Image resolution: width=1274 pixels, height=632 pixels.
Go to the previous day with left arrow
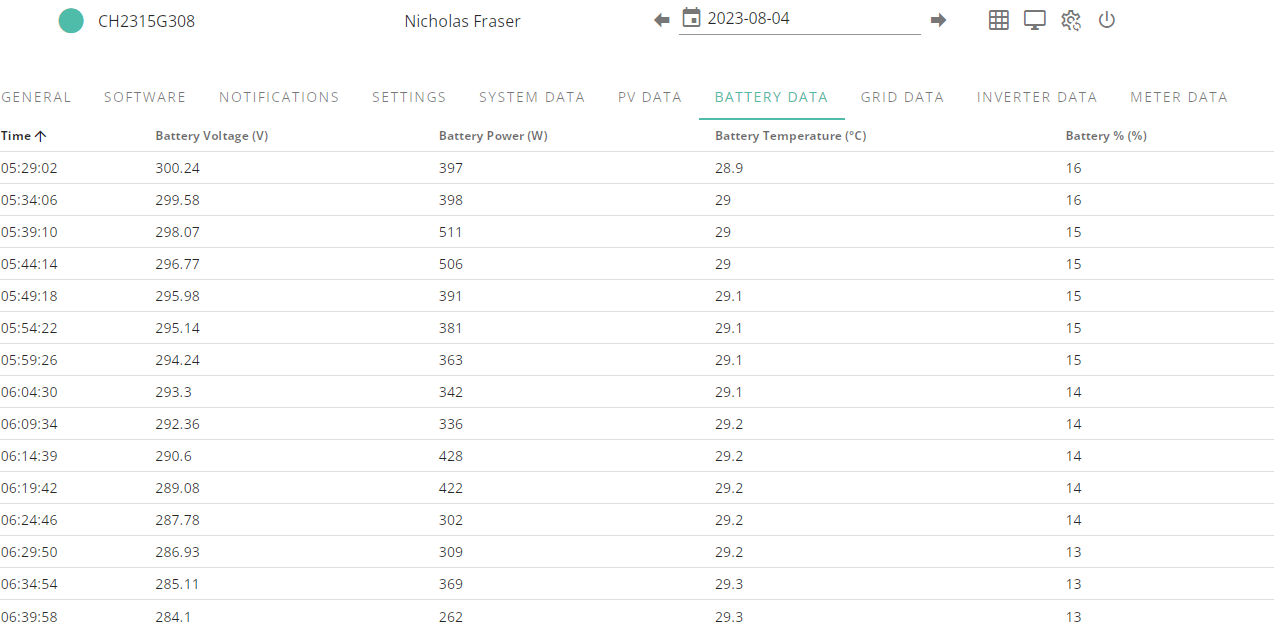(x=661, y=20)
